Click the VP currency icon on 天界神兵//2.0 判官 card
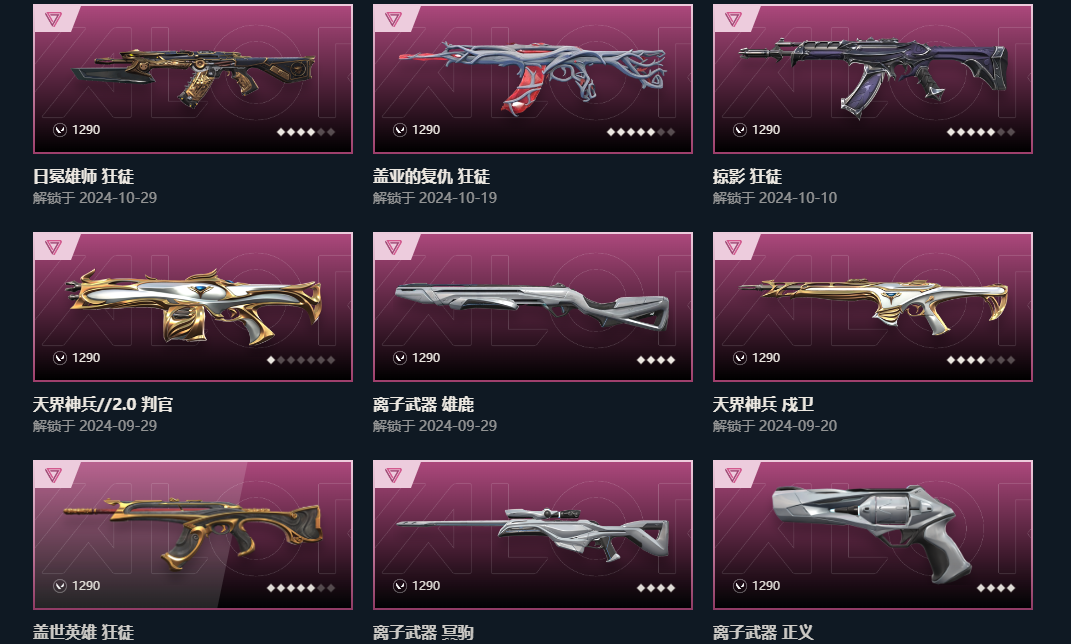 tap(60, 358)
